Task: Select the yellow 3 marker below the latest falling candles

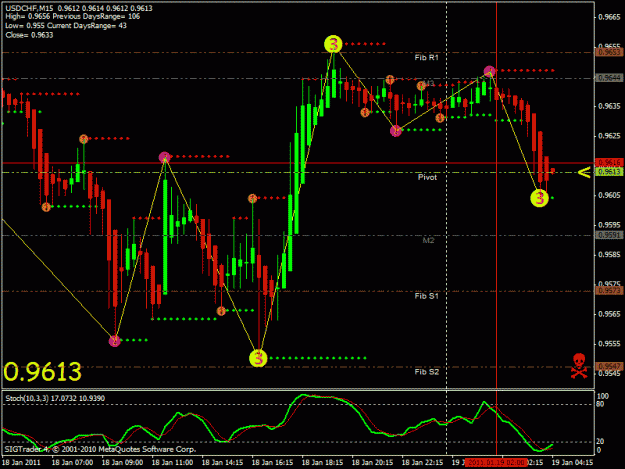Action: tap(539, 198)
